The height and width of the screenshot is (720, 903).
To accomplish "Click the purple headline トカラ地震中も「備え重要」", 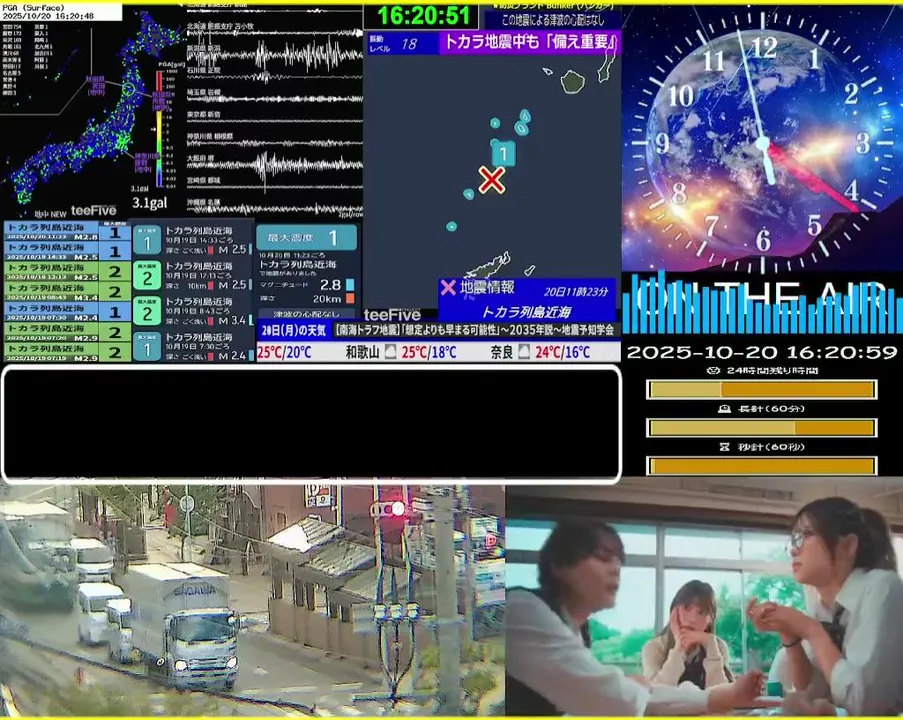I will [x=530, y=42].
